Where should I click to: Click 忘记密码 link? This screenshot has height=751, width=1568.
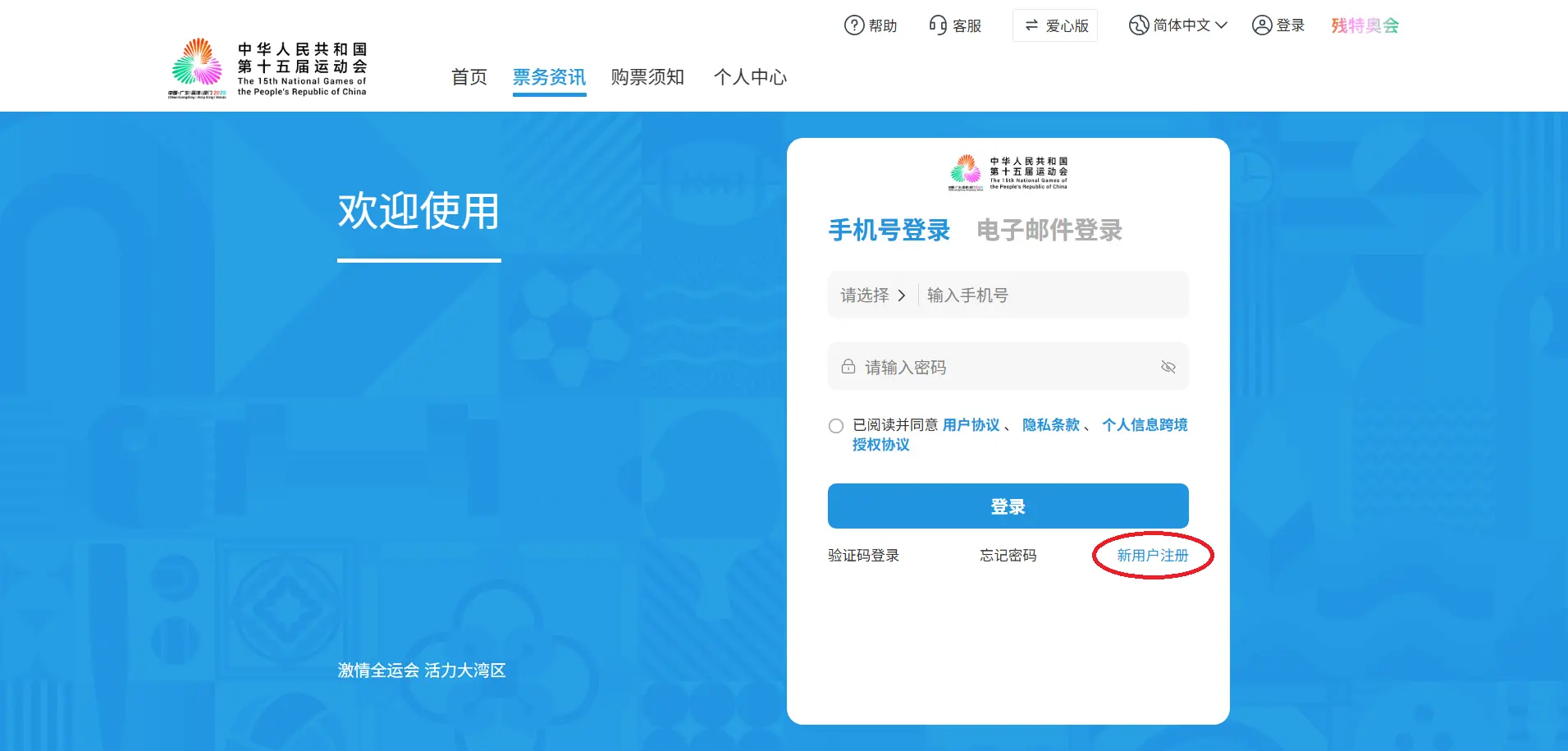point(1008,556)
